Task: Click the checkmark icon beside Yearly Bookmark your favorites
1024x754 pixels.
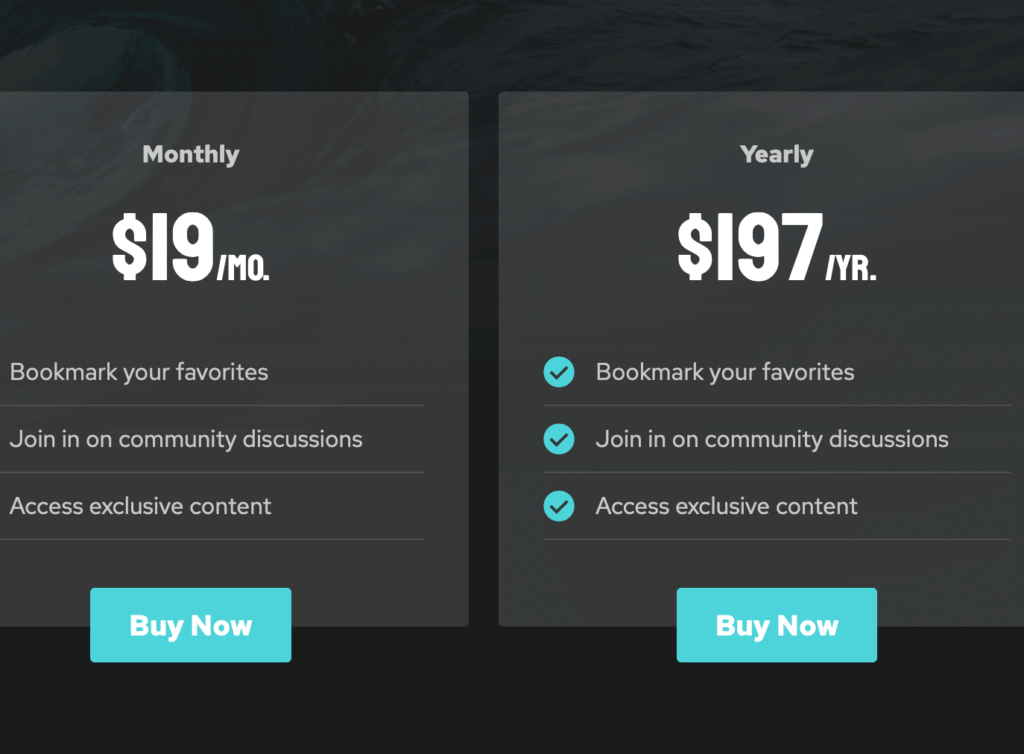Action: (x=559, y=372)
